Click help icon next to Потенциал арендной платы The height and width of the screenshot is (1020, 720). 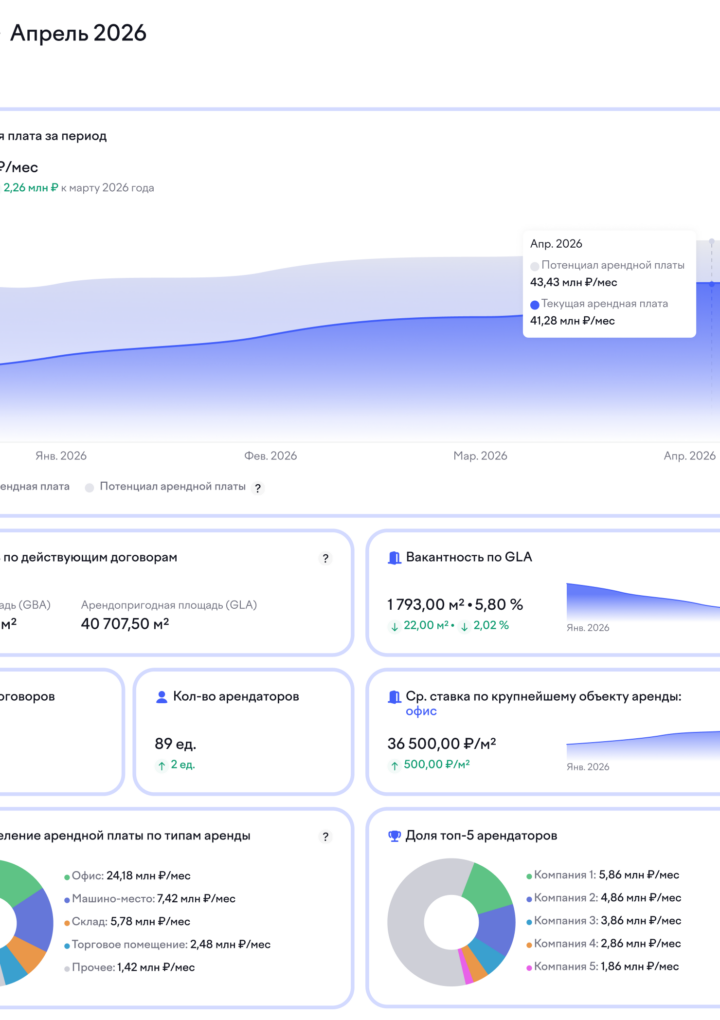pos(258,488)
